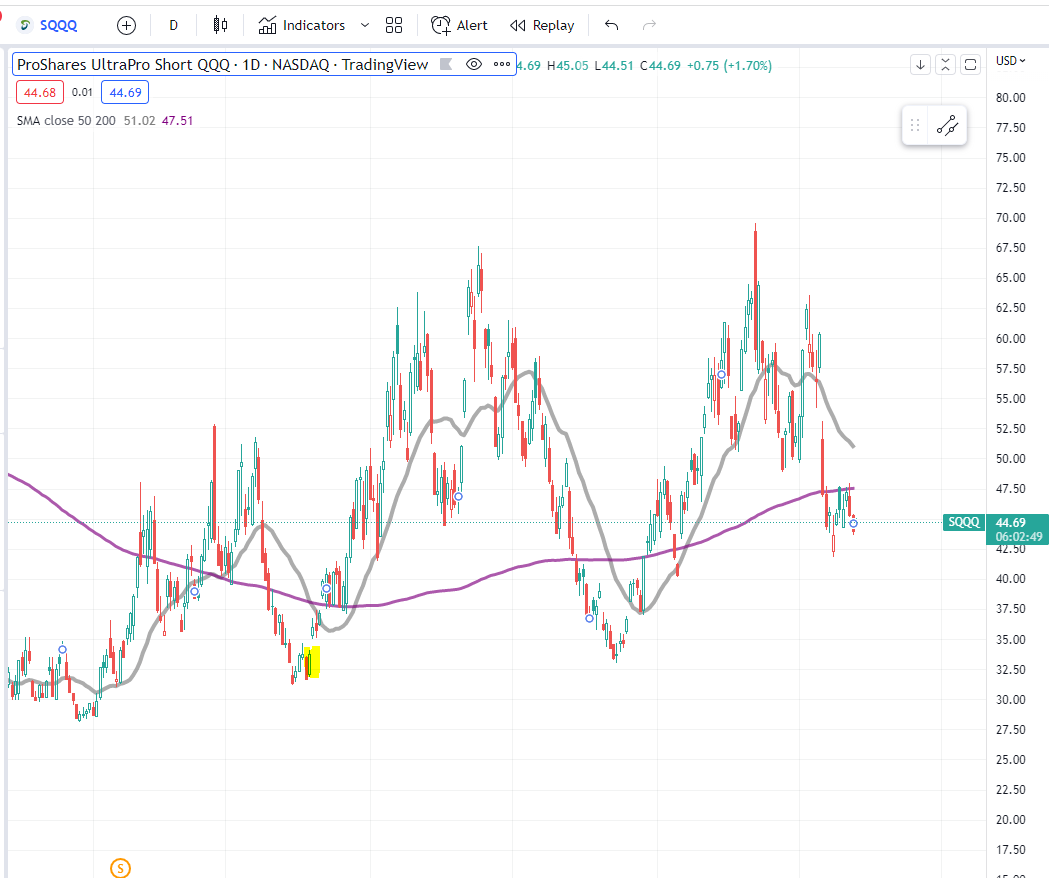Viewport: 1049px width, 878px height.
Task: Select the SMA close 50 200 indicator legend
Action: point(66,120)
